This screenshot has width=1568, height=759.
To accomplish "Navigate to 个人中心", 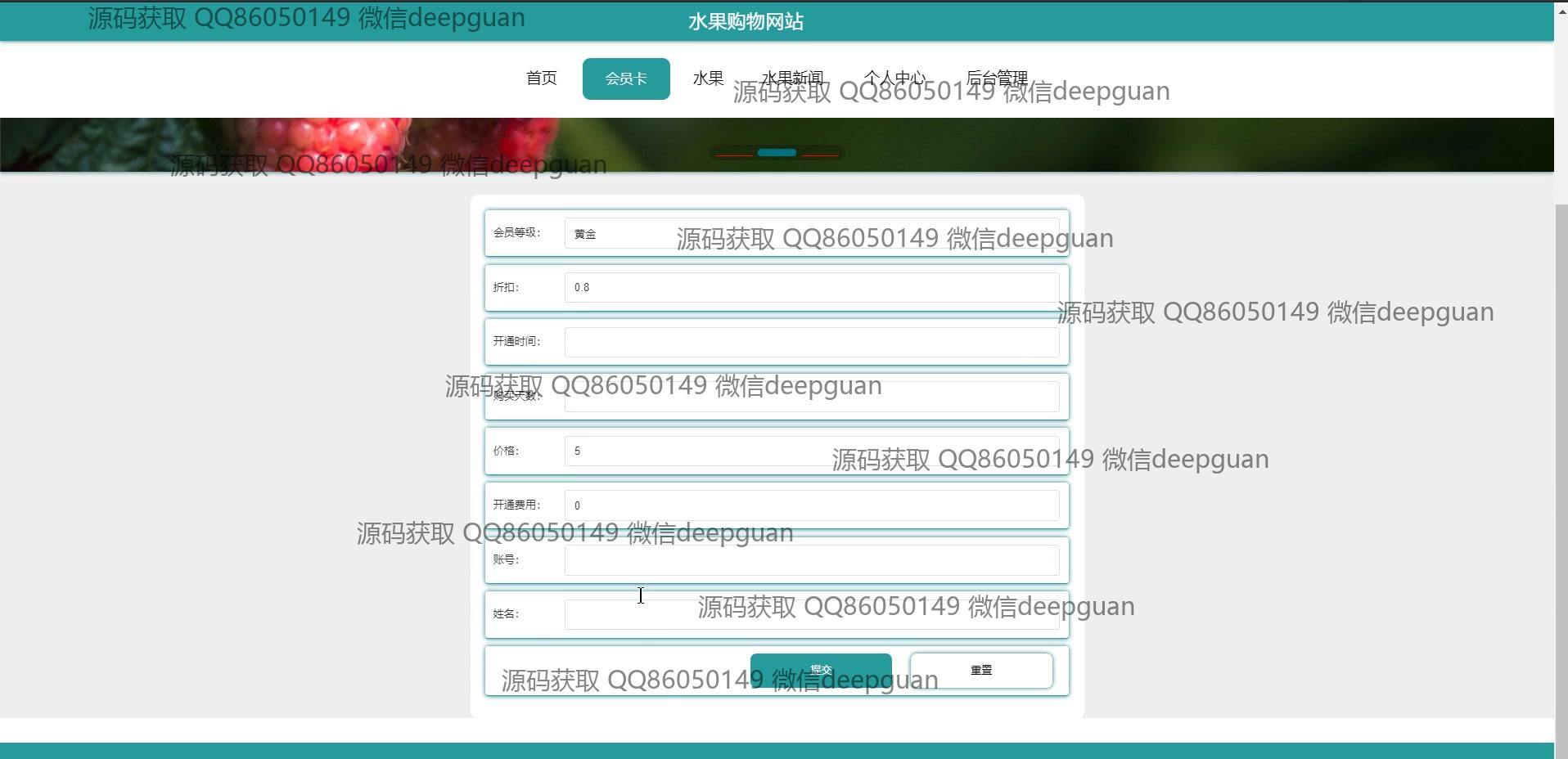I will (894, 79).
